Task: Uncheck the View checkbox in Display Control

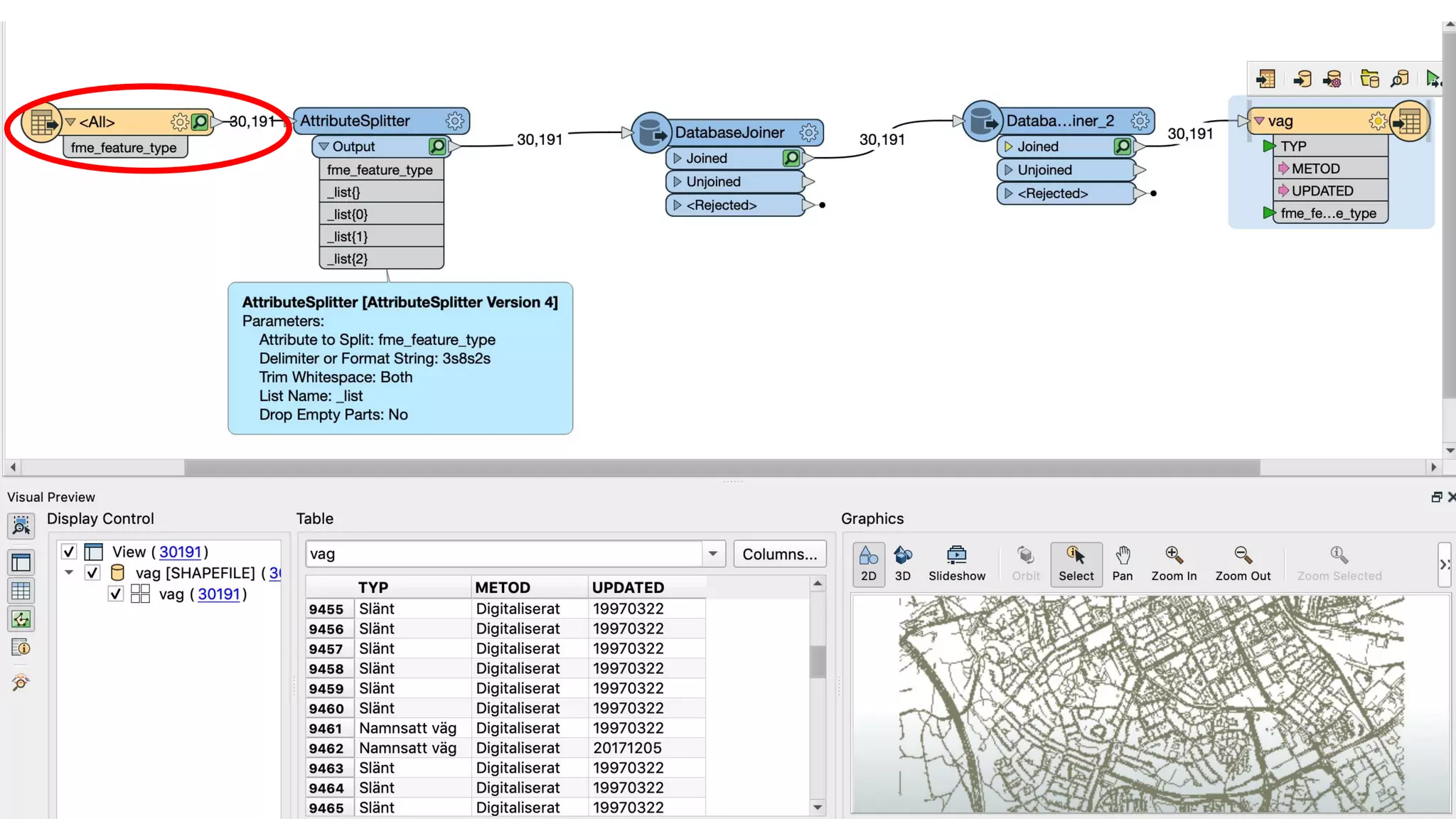Action: (x=69, y=552)
